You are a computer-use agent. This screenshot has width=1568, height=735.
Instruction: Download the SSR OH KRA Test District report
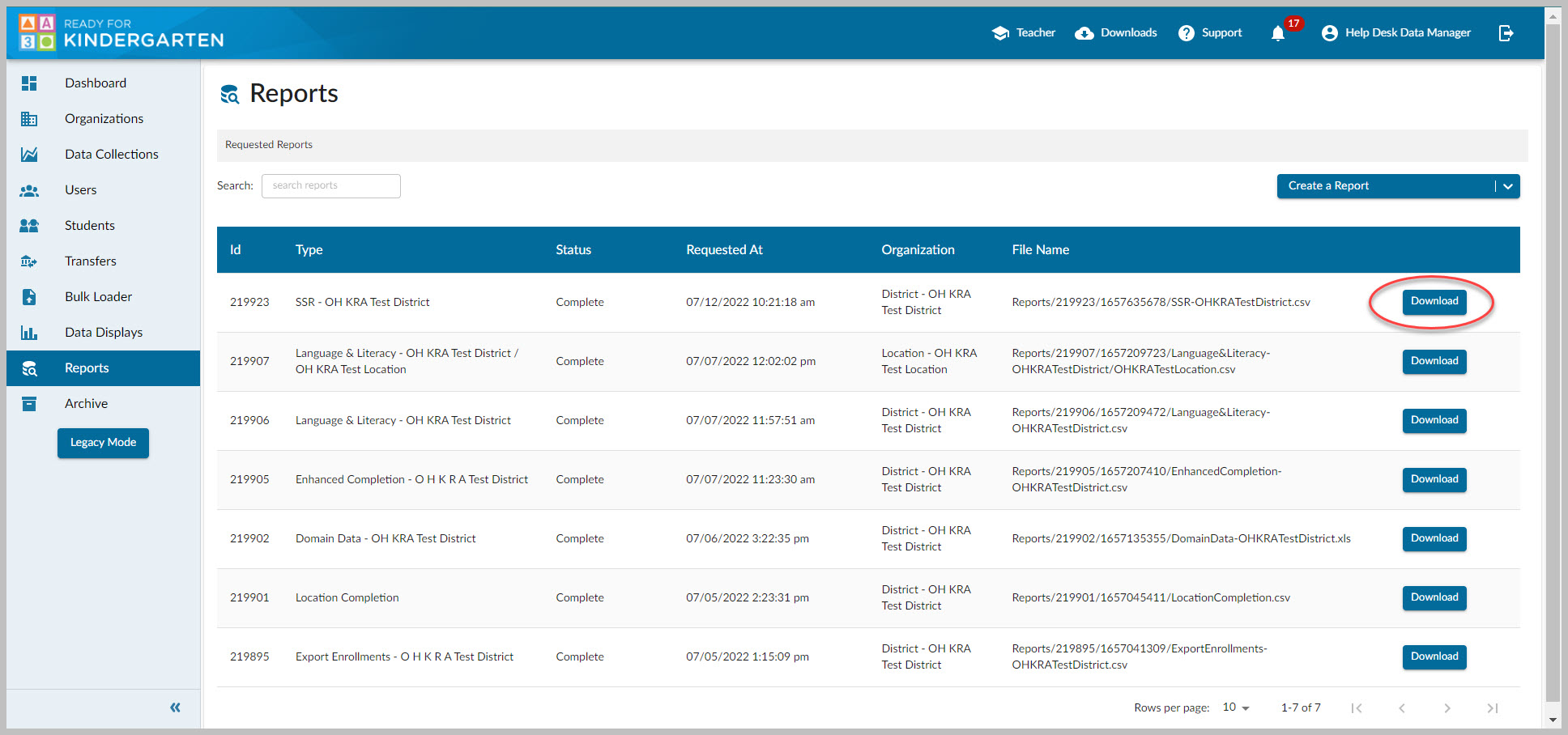(1434, 302)
